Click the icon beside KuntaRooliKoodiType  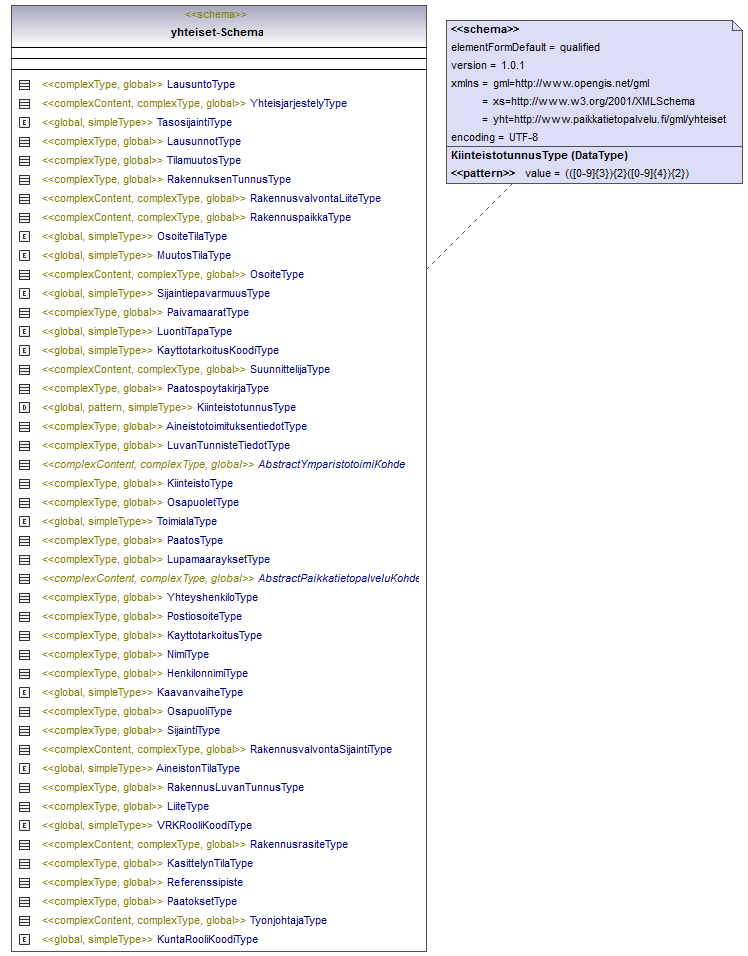(x=25, y=940)
